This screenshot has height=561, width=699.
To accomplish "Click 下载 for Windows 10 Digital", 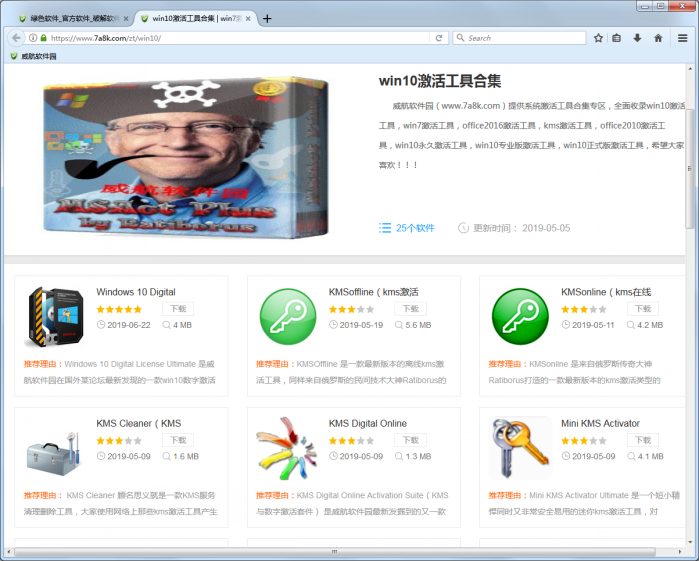I will [x=178, y=309].
